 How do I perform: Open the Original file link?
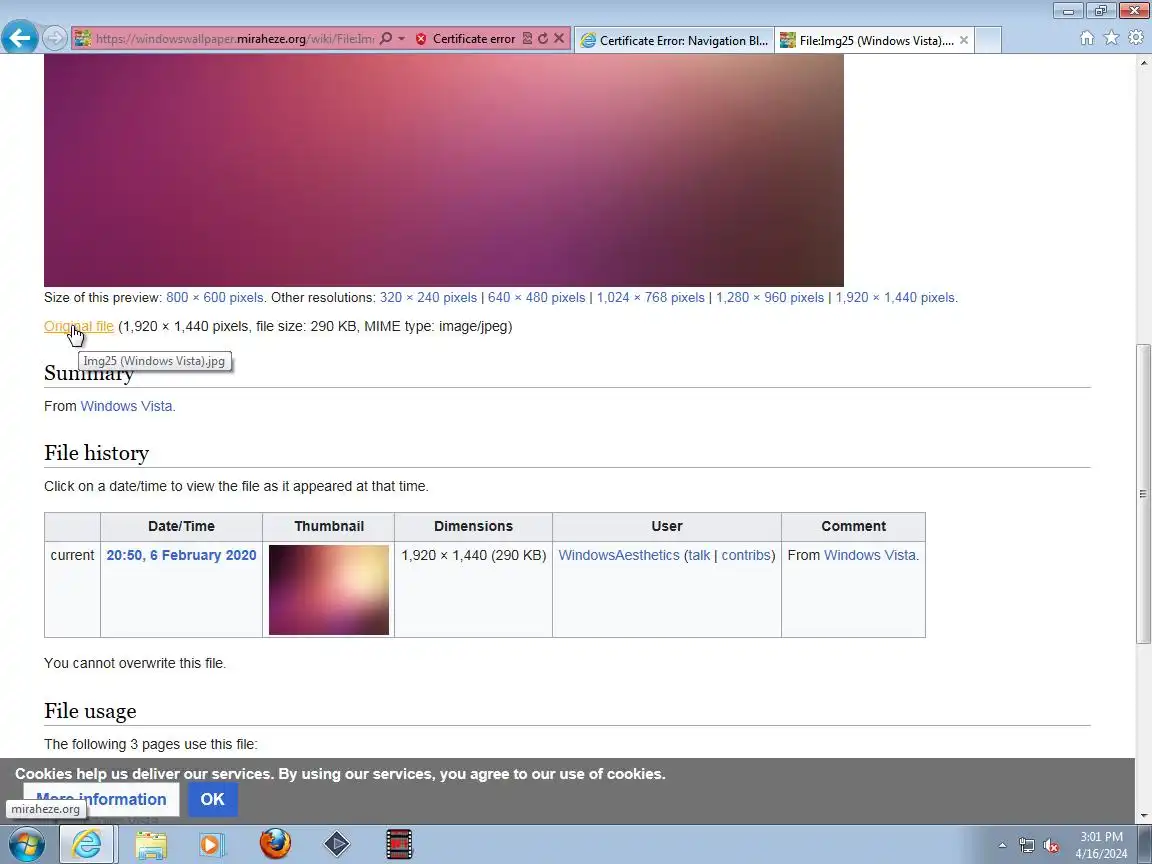pyautogui.click(x=79, y=326)
